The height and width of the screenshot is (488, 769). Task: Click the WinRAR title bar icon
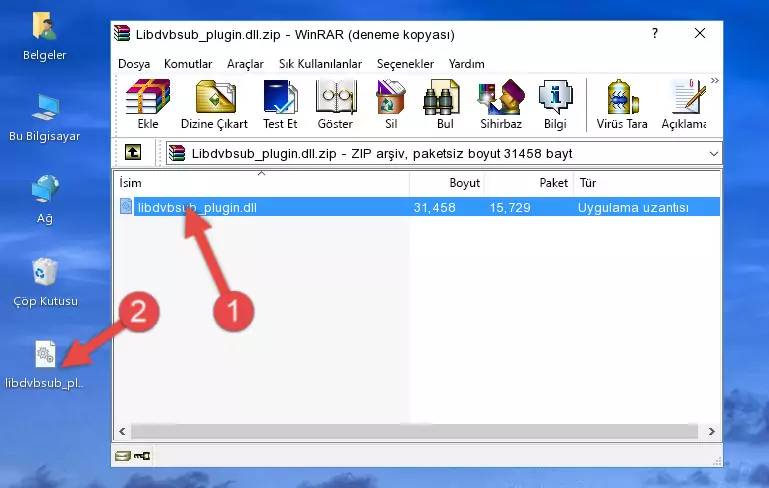click(x=122, y=33)
